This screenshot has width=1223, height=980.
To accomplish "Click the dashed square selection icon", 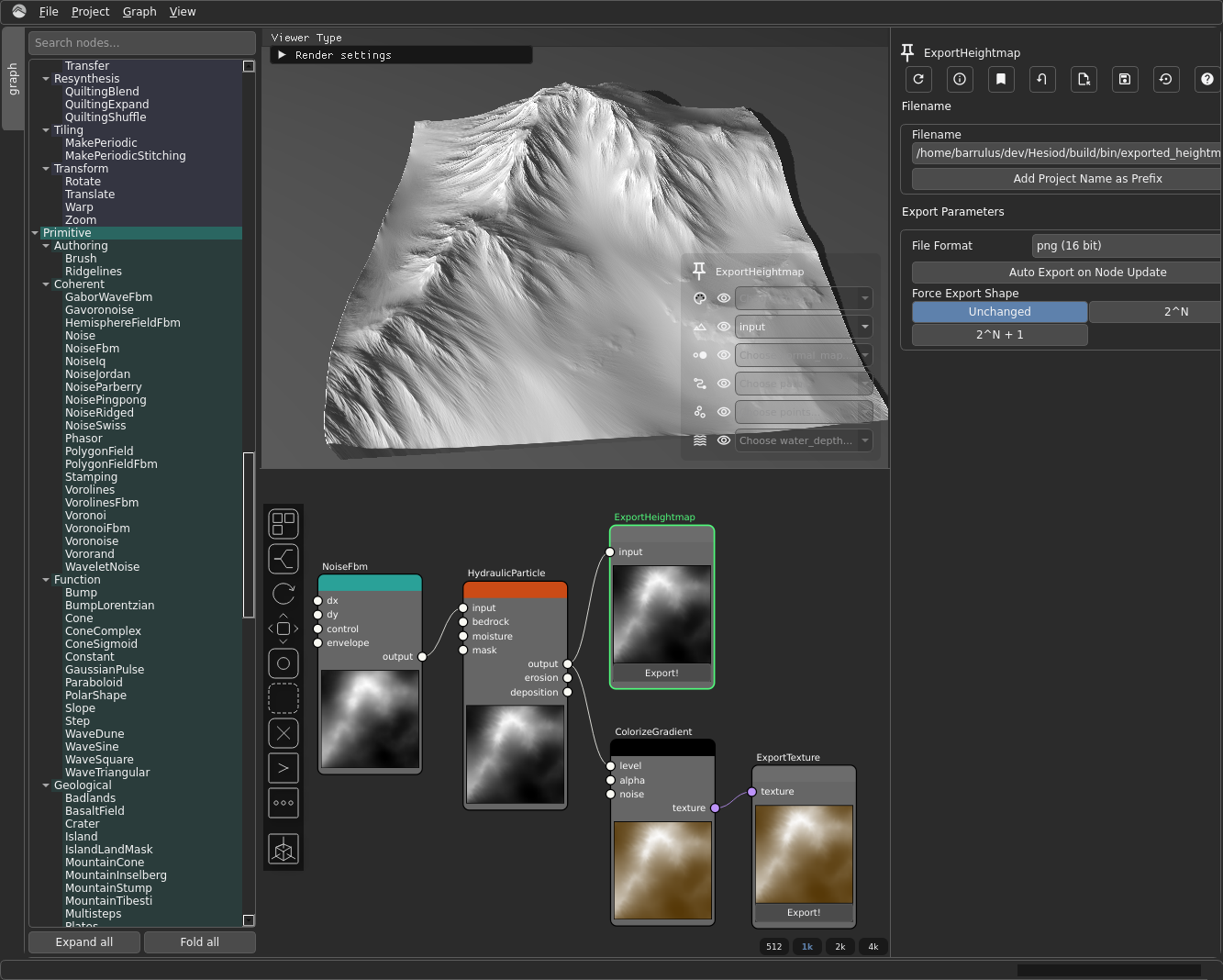I will (x=284, y=698).
